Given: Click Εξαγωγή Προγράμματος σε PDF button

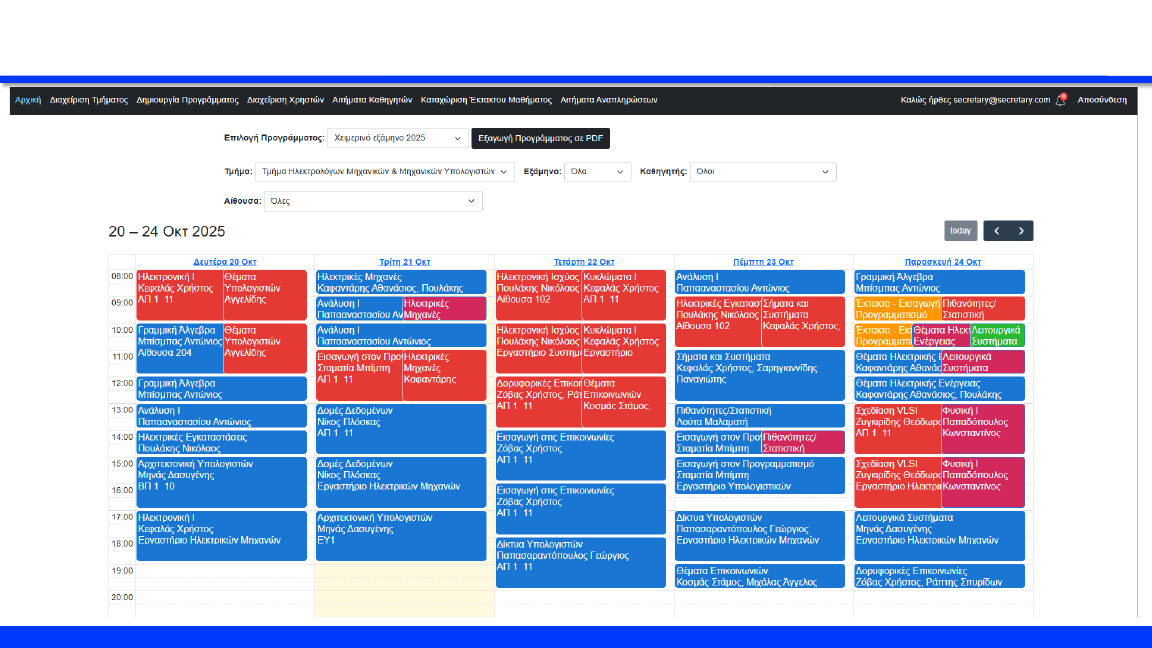Looking at the screenshot, I should [x=540, y=138].
